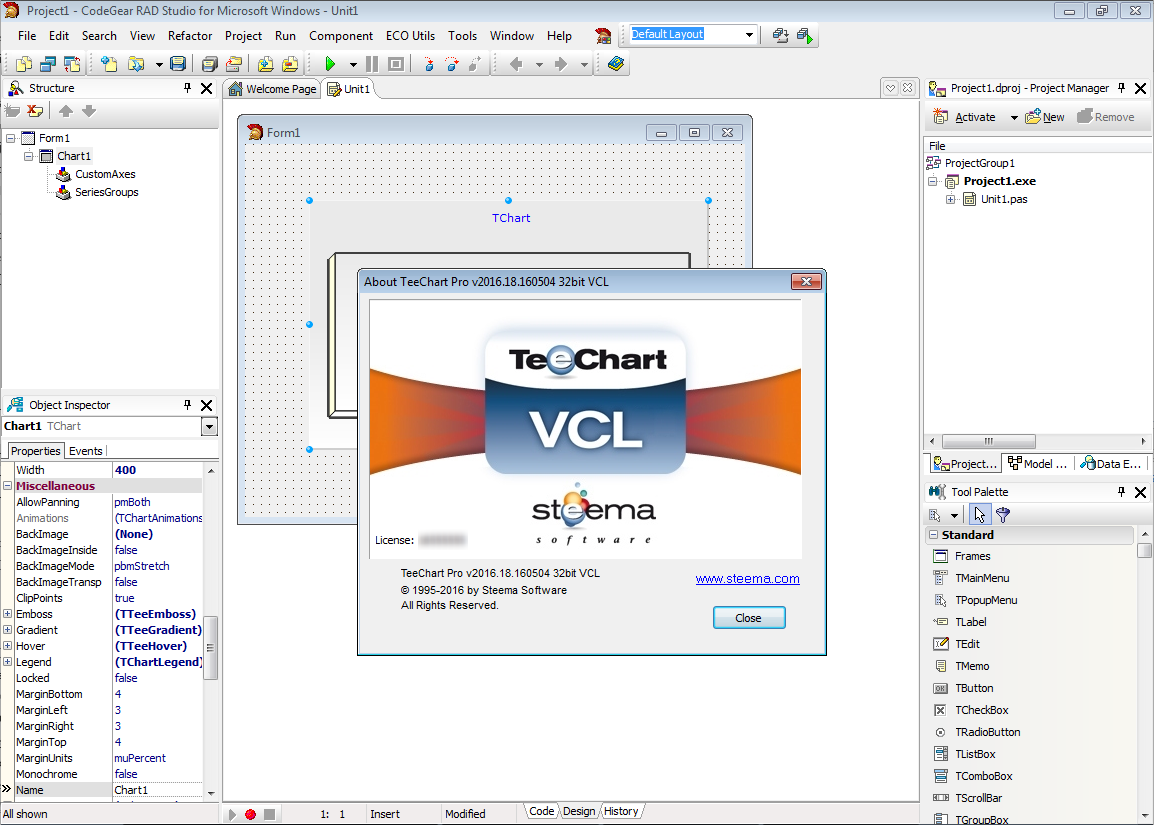The width and height of the screenshot is (1154, 825).
Task: Close the Structure panel
Action: tap(207, 88)
